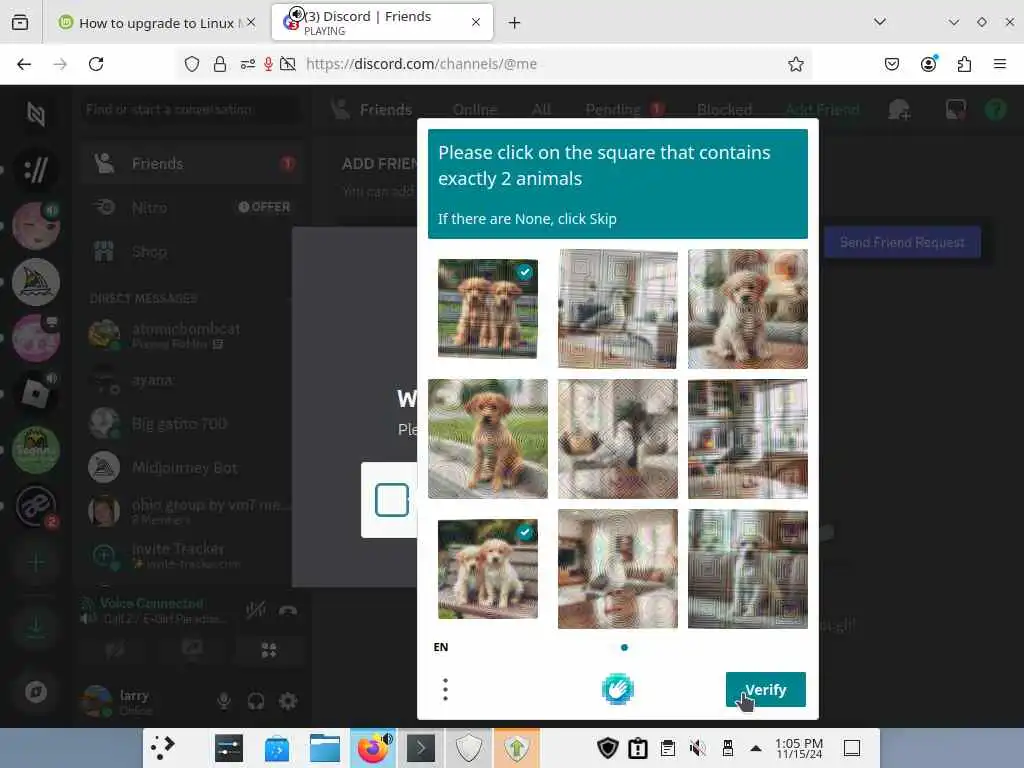Toggle microphone mute in user panel

coord(224,701)
